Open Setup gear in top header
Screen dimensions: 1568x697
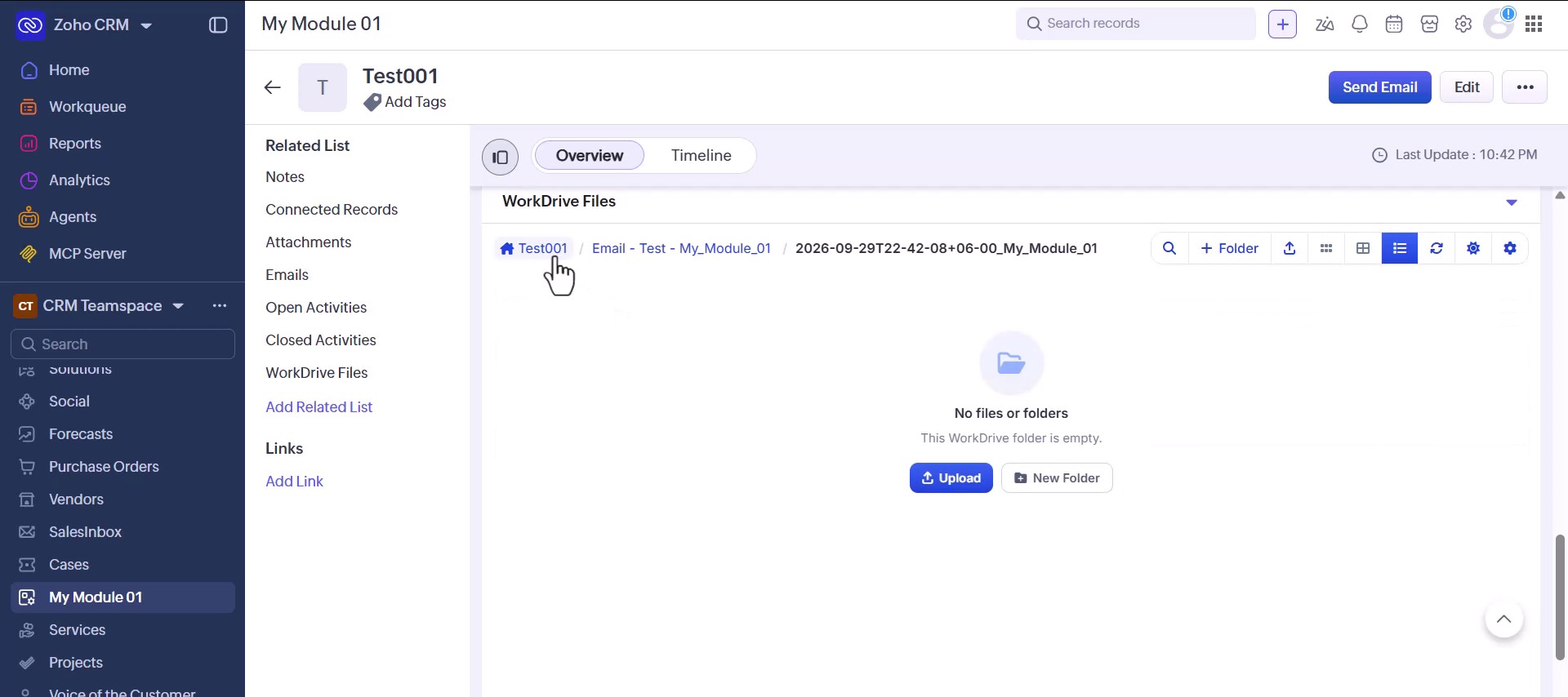(1463, 24)
